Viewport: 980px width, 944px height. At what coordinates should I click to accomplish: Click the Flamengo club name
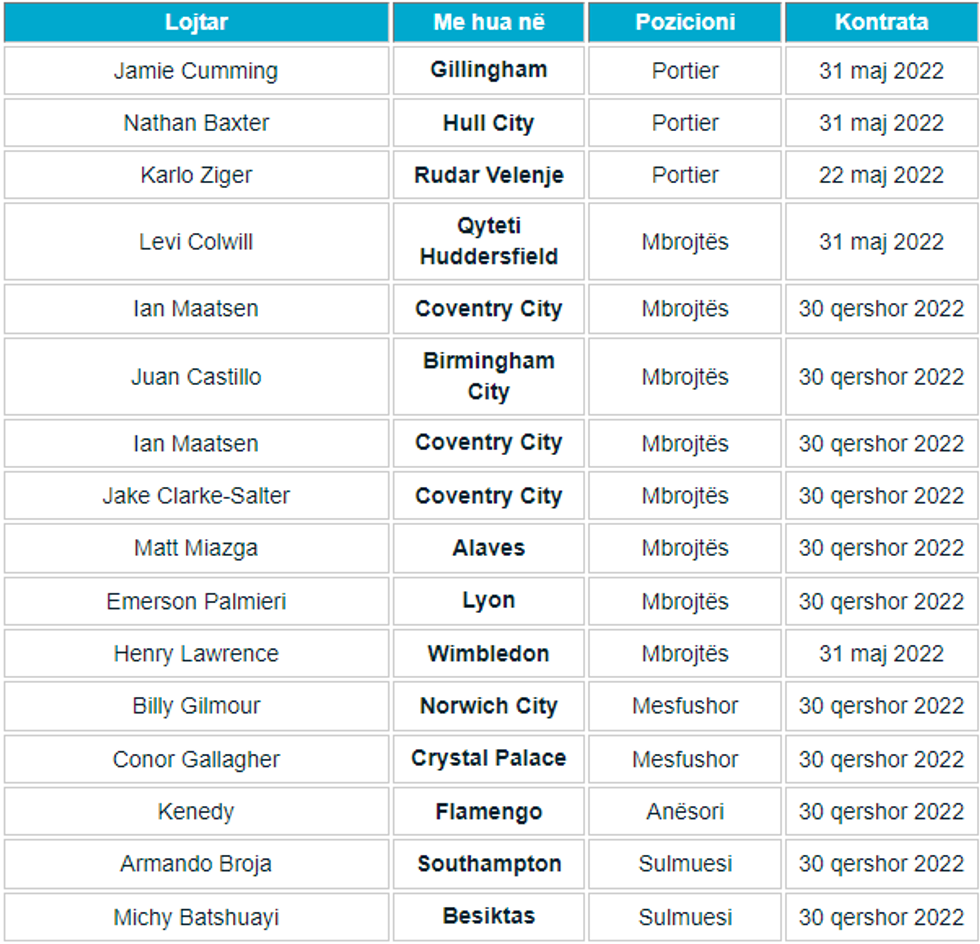pyautogui.click(x=489, y=811)
